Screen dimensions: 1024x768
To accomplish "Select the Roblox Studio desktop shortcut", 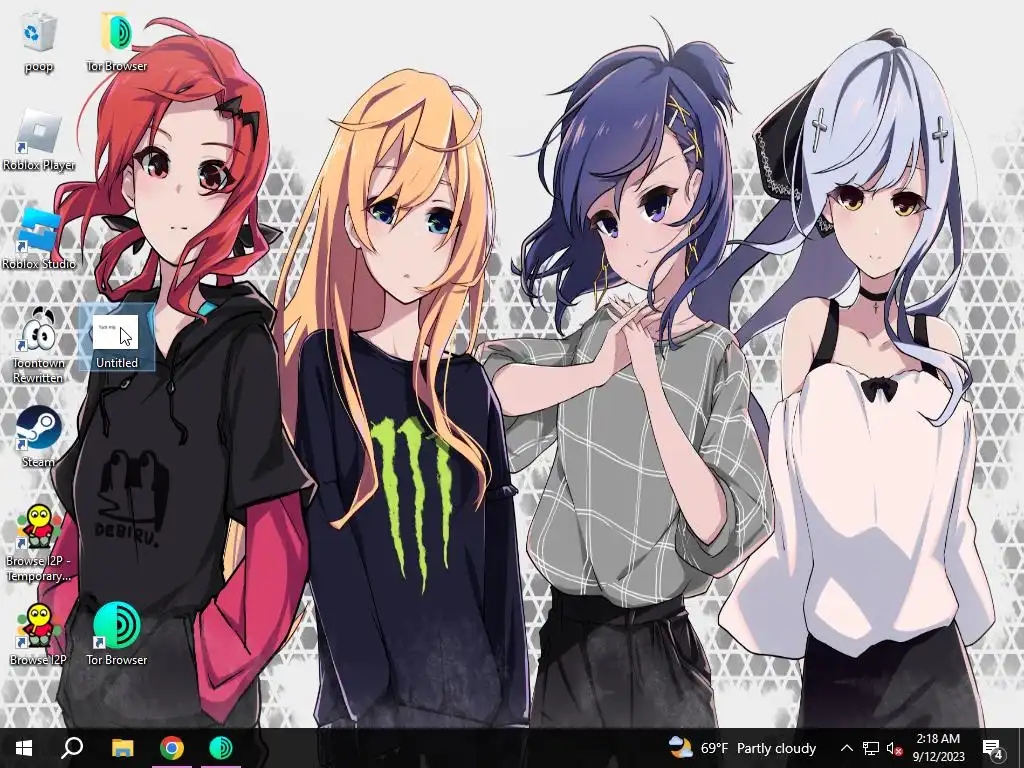I will (x=39, y=239).
